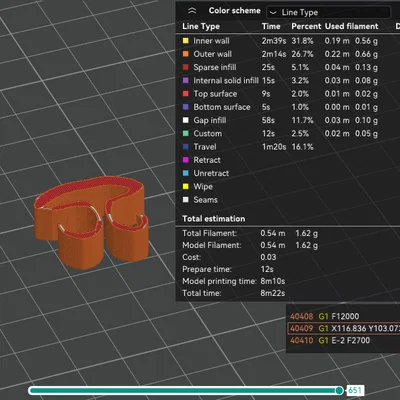Click the Time column header

(271, 26)
